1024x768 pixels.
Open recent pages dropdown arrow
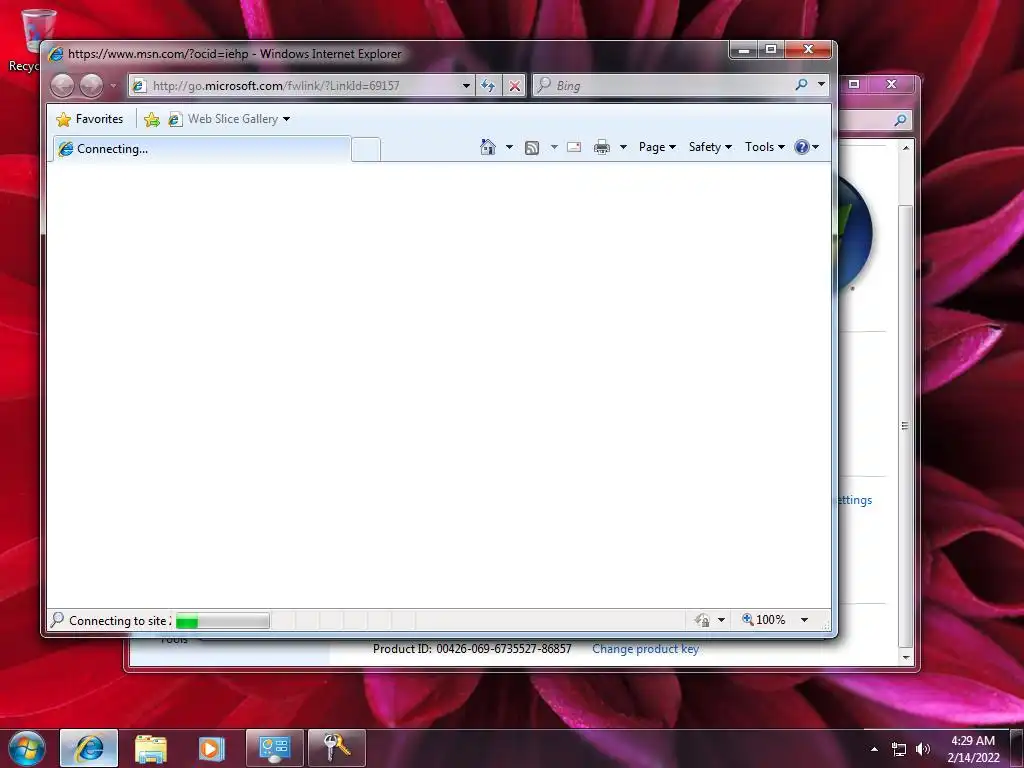click(113, 86)
